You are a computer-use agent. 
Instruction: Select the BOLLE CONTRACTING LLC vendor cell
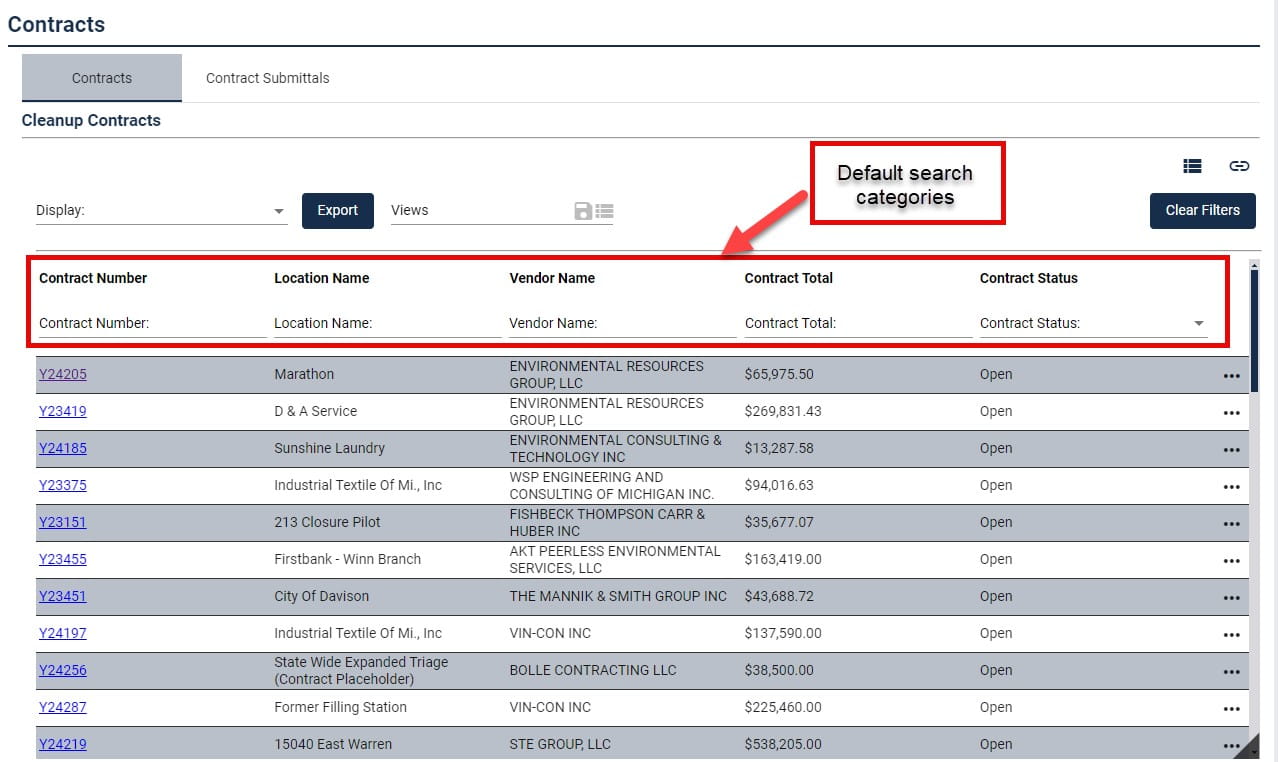pyautogui.click(x=593, y=670)
